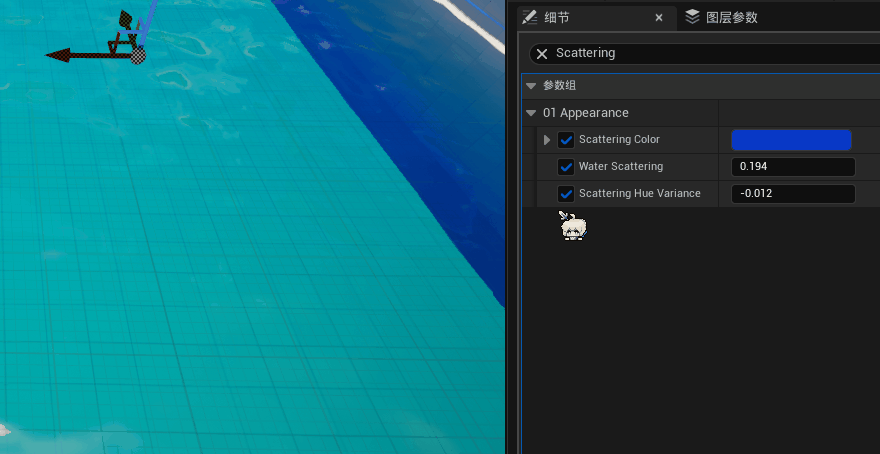880x454 pixels.
Task: Click the transform gizmo center sphere
Action: click(138, 55)
